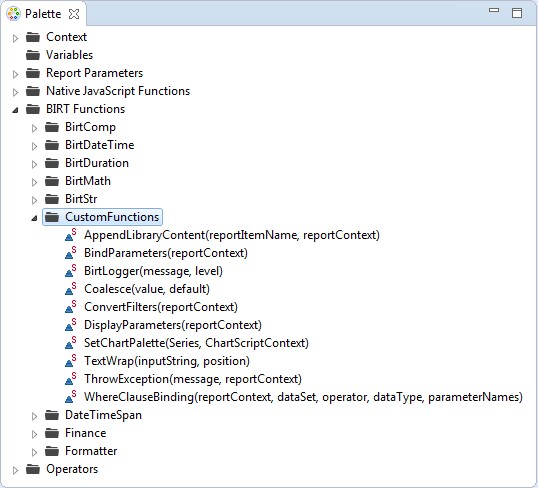The image size is (538, 488).
Task: Select SetChartPalette(Series, ChartScriptContext) entry
Action: point(196,343)
